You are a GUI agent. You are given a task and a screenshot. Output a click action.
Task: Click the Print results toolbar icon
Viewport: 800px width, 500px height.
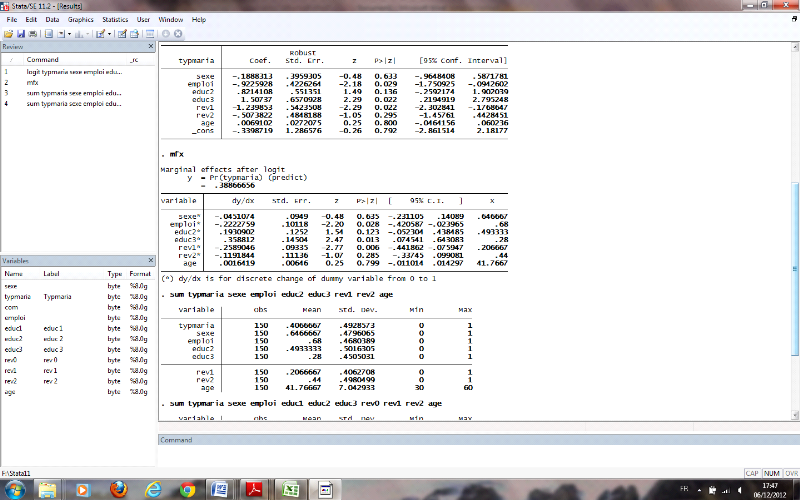31,33
